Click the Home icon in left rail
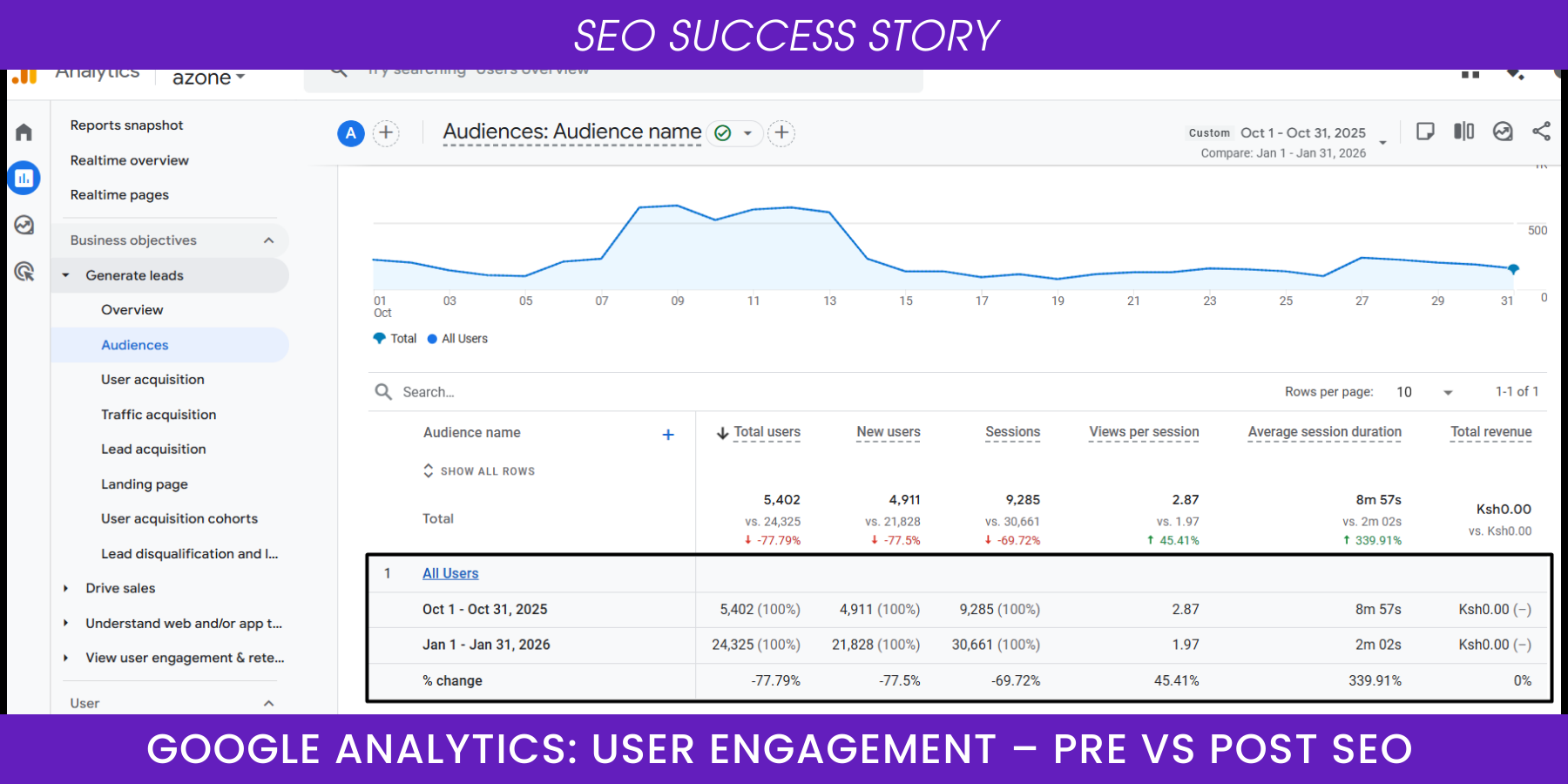This screenshot has height=784, width=1568. [x=24, y=132]
